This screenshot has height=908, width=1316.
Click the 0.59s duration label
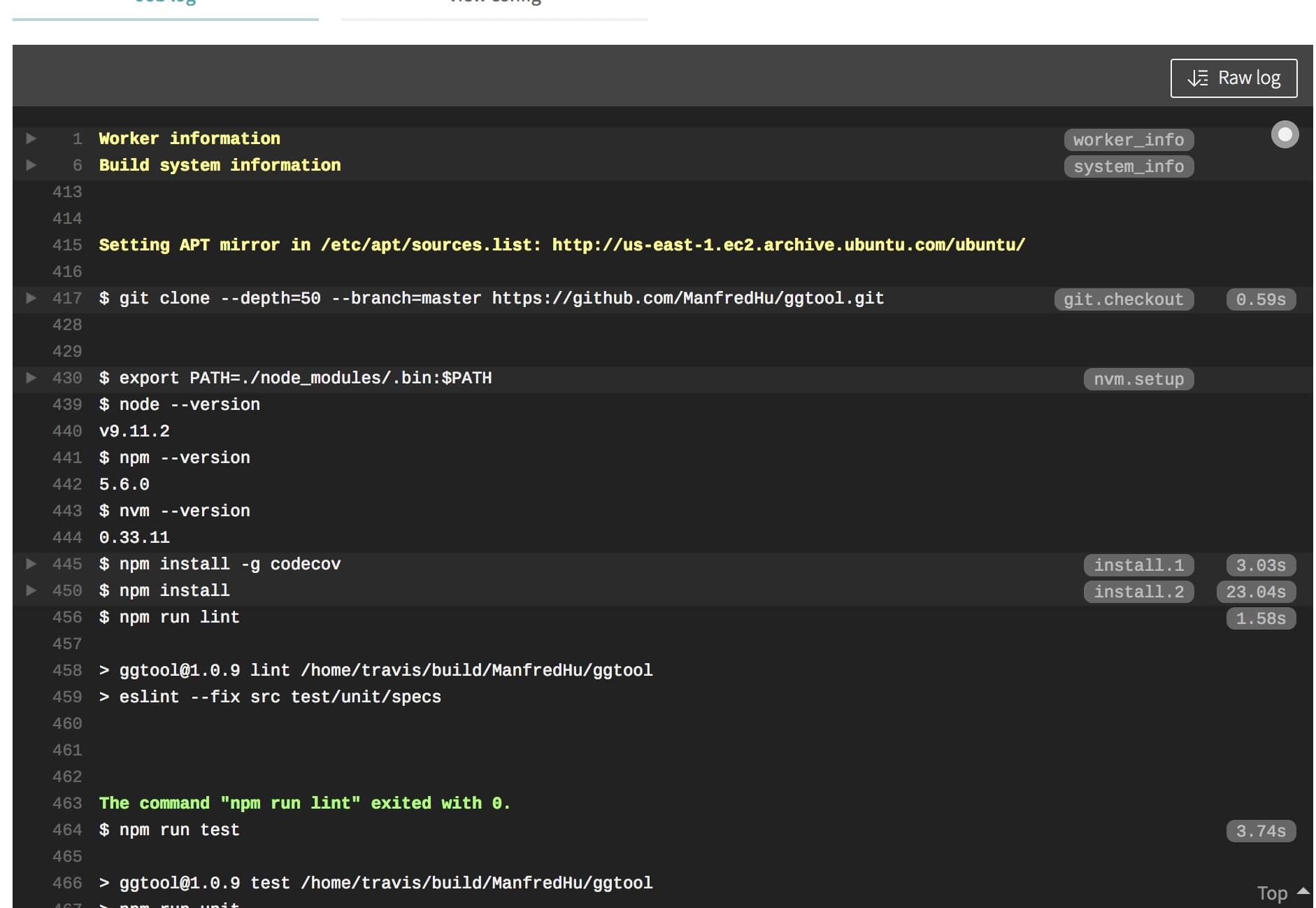pyautogui.click(x=1261, y=299)
